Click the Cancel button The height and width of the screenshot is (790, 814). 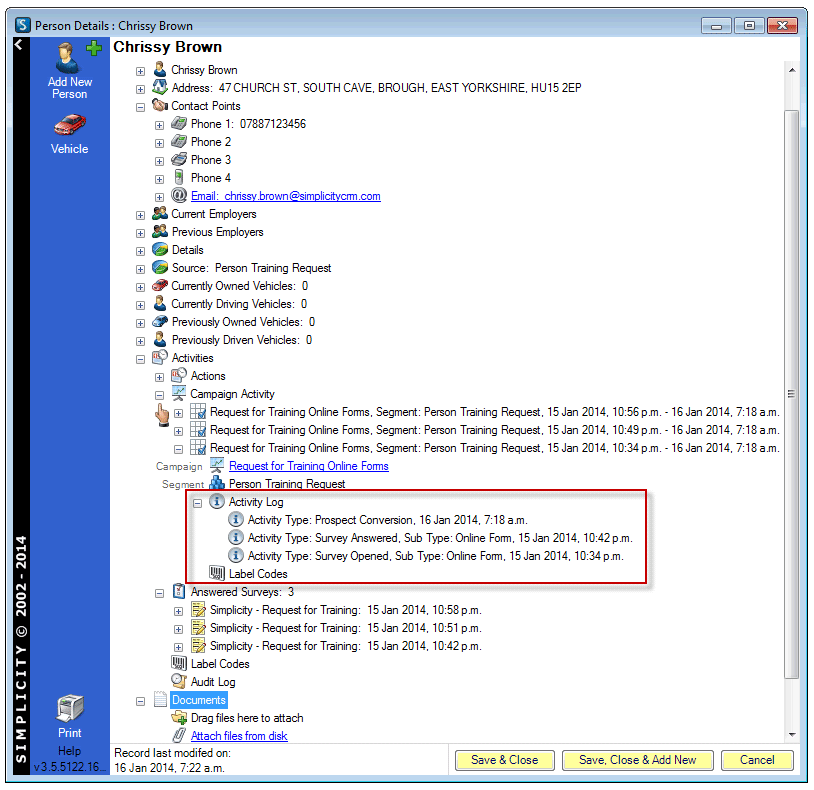coord(757,760)
